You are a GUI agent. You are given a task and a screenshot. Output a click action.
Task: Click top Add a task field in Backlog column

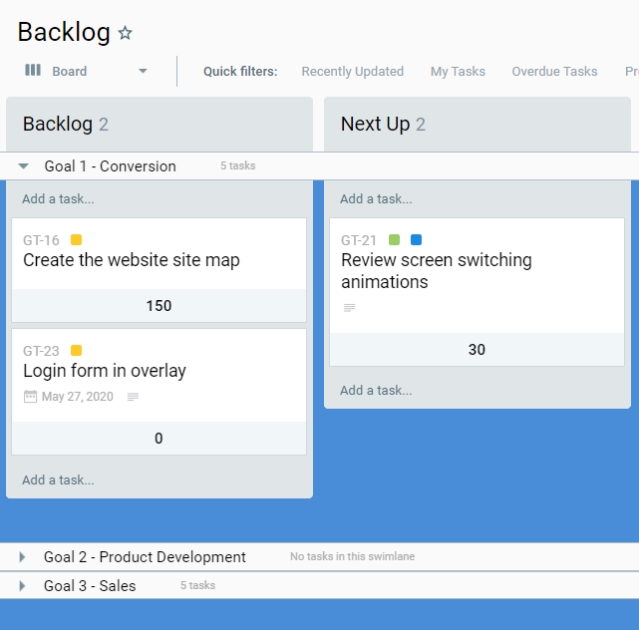point(58,199)
